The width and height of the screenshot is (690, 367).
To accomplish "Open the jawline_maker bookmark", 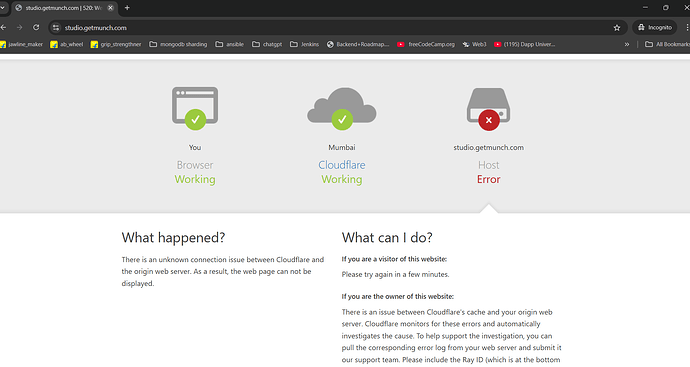I will pos(22,44).
